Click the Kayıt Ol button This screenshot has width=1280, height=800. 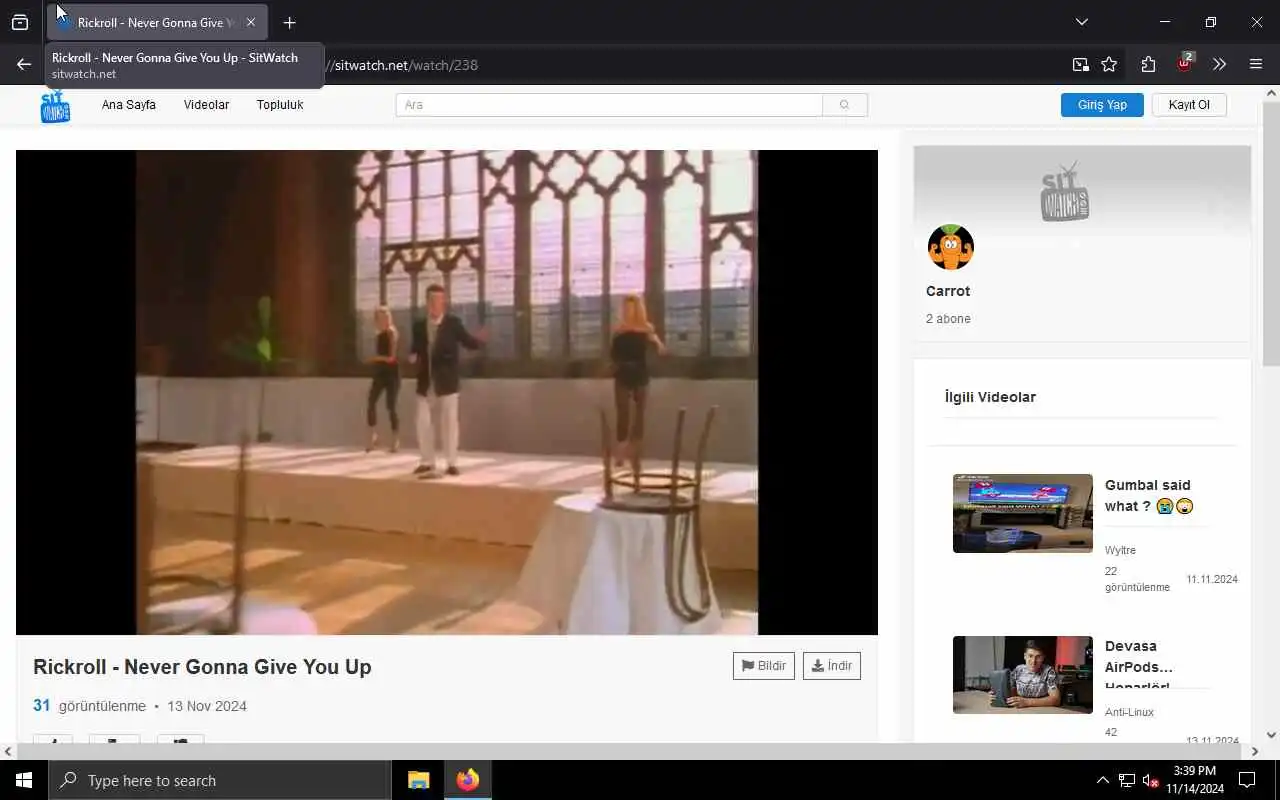(1189, 105)
